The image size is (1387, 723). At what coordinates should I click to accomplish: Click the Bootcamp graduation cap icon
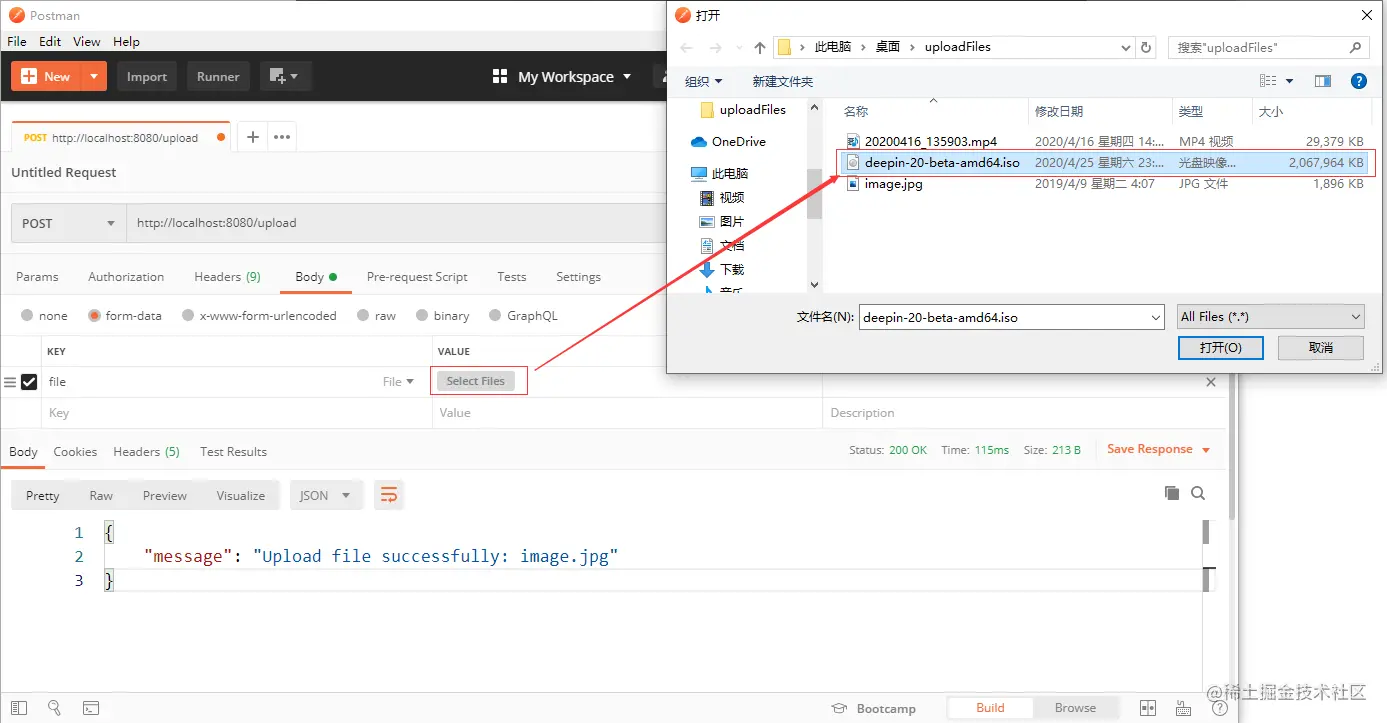840,708
